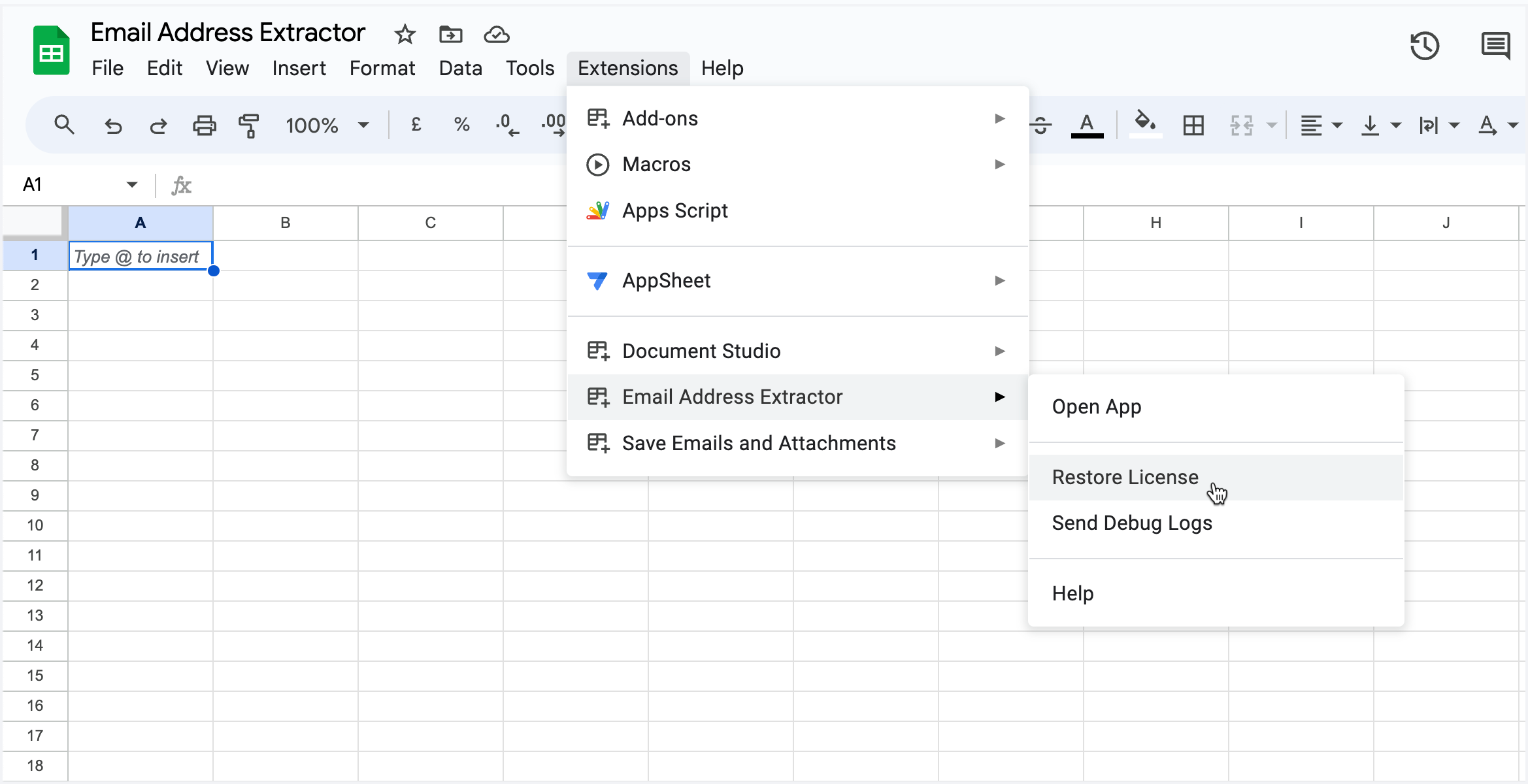
Task: Click Restore License
Action: point(1125,477)
